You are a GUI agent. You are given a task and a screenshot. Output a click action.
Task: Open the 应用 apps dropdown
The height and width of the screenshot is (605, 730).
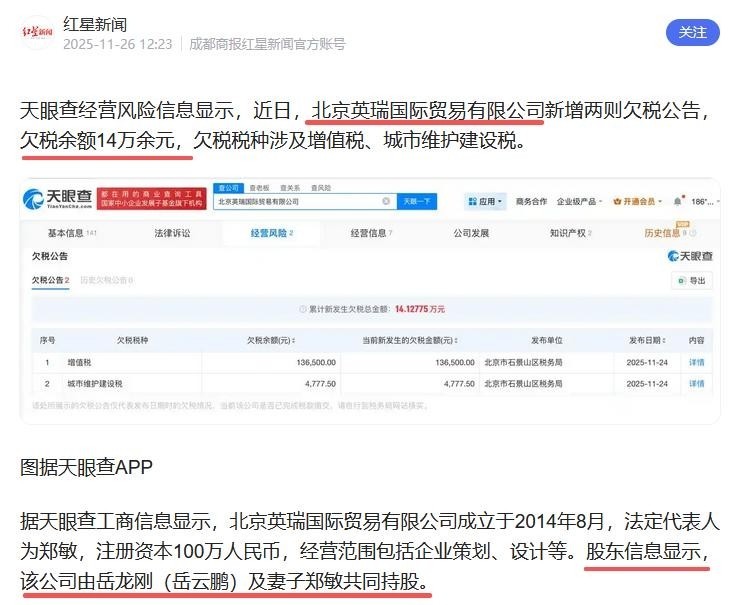(x=485, y=201)
